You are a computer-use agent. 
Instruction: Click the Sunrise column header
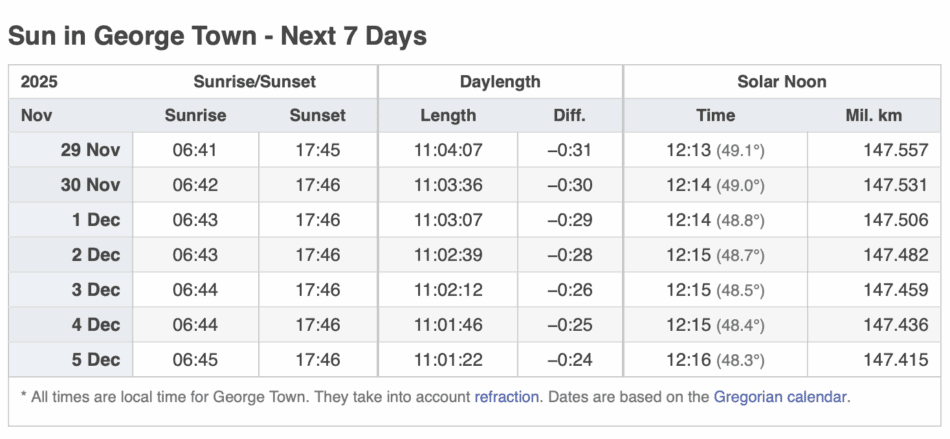point(195,115)
